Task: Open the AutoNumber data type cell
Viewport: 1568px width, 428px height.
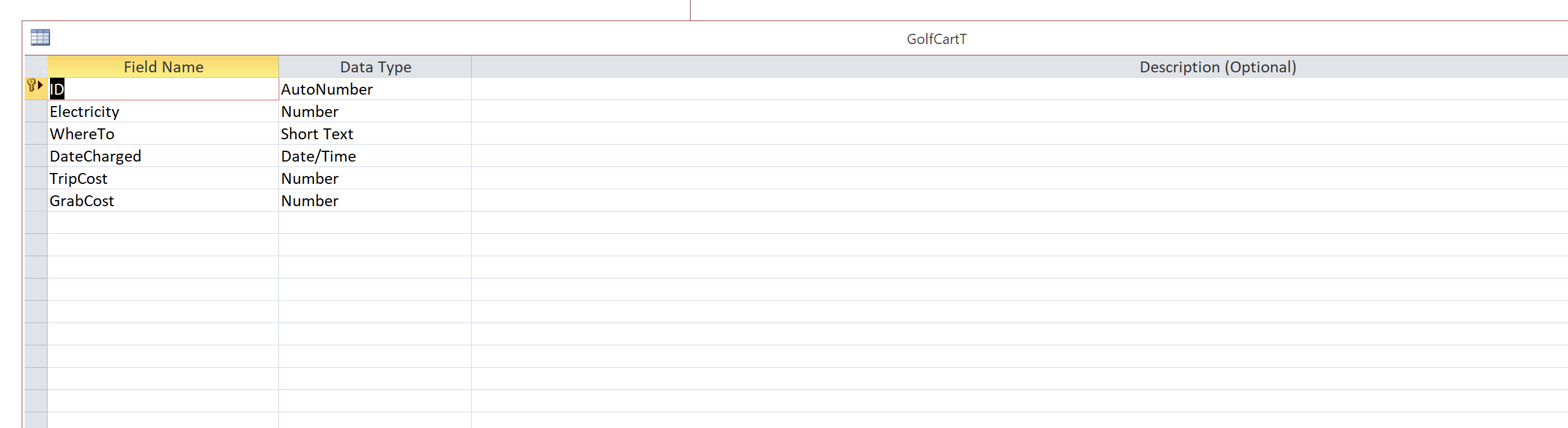Action: pos(375,89)
